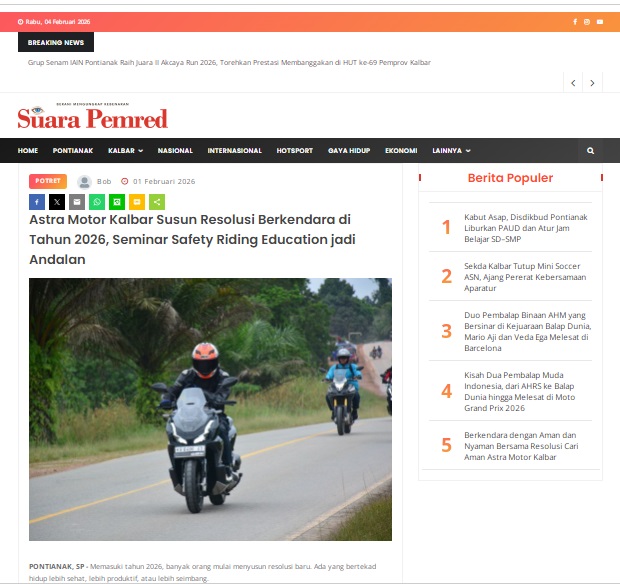Open popular story about Sekda Kalbar Mini Soccer
This screenshot has width=620, height=584.
click(525, 277)
